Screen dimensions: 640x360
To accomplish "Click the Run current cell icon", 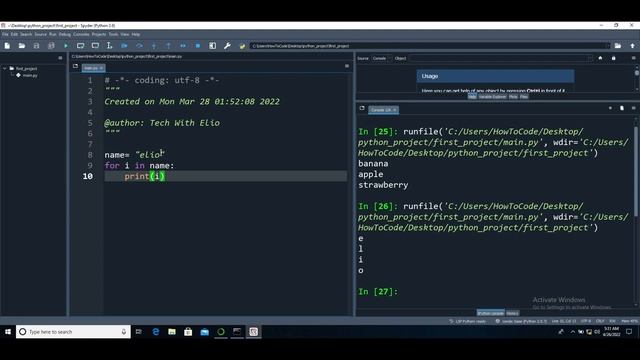I will click(x=80, y=46).
